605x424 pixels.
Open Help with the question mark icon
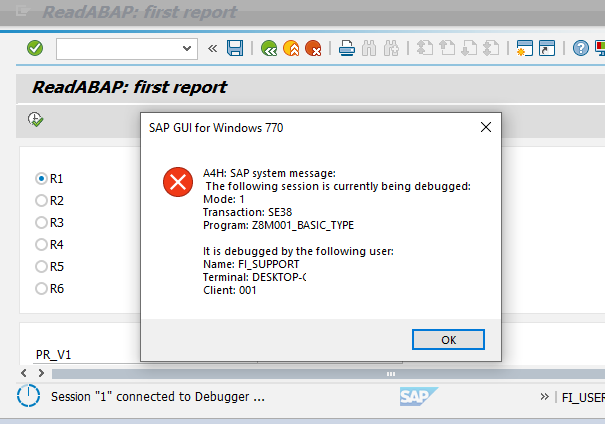(x=580, y=49)
